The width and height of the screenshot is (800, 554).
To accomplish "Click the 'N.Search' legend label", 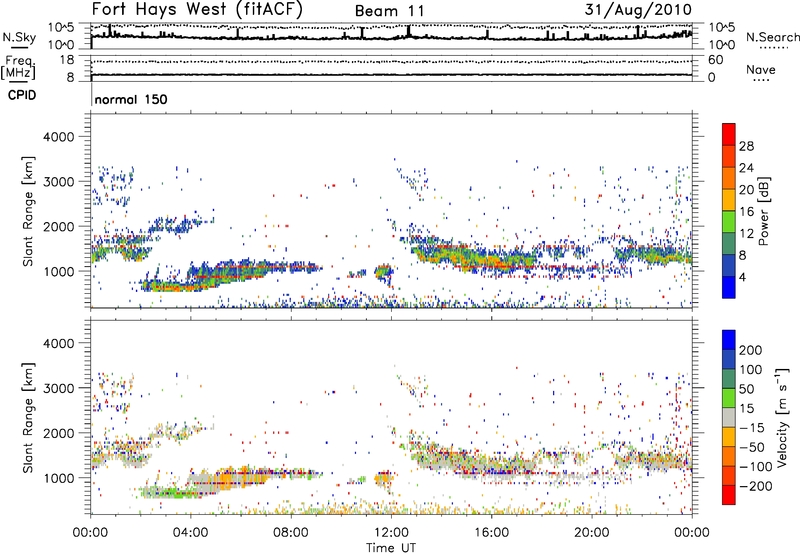I will coord(772,37).
